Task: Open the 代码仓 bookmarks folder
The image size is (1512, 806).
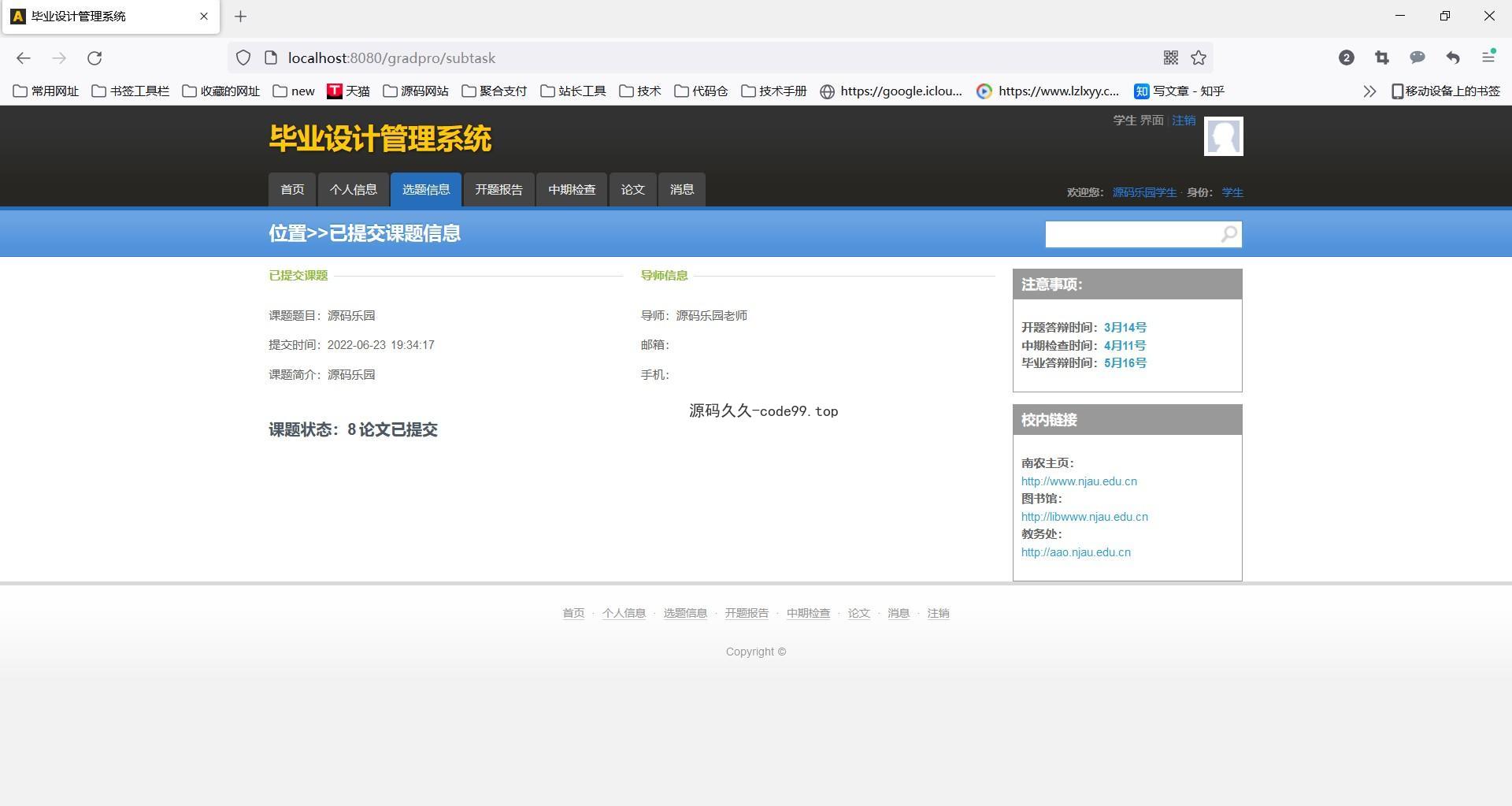Action: tap(702, 91)
